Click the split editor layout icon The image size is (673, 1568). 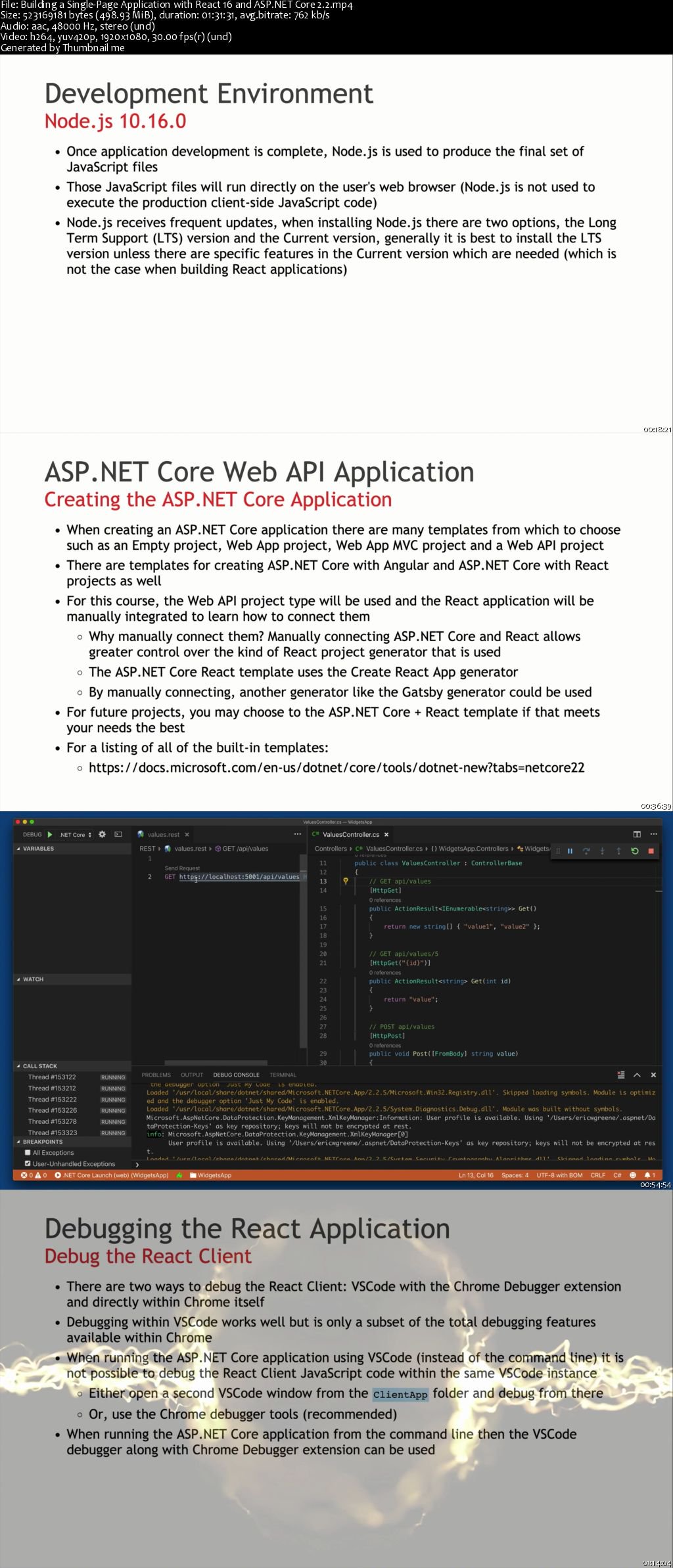point(637,834)
